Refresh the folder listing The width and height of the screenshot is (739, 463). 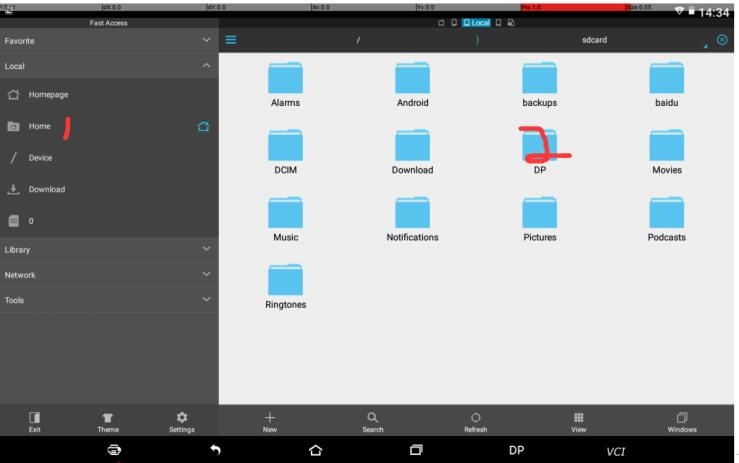(476, 421)
